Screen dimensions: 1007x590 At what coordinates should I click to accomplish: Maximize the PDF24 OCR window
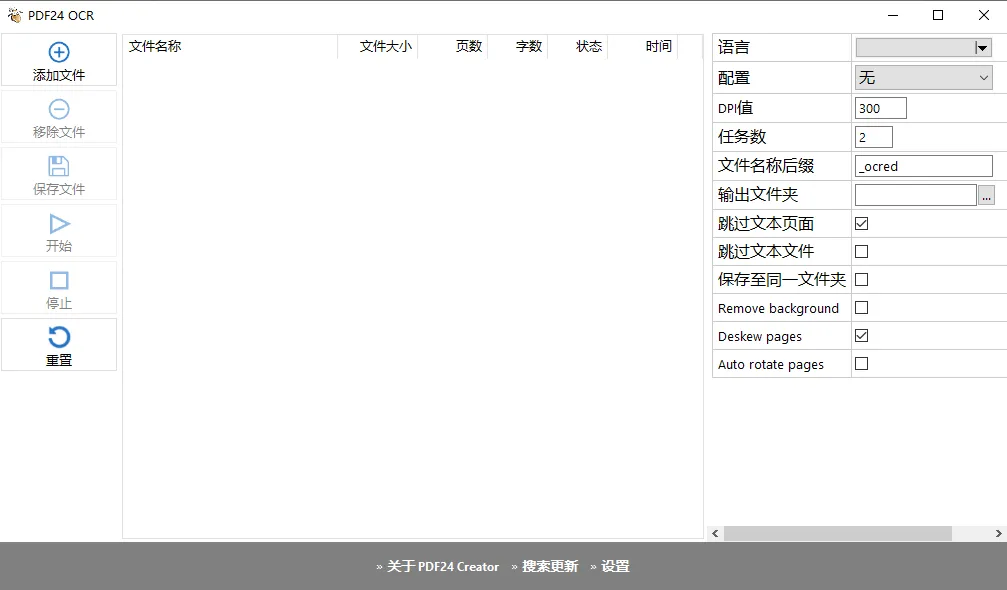(938, 15)
